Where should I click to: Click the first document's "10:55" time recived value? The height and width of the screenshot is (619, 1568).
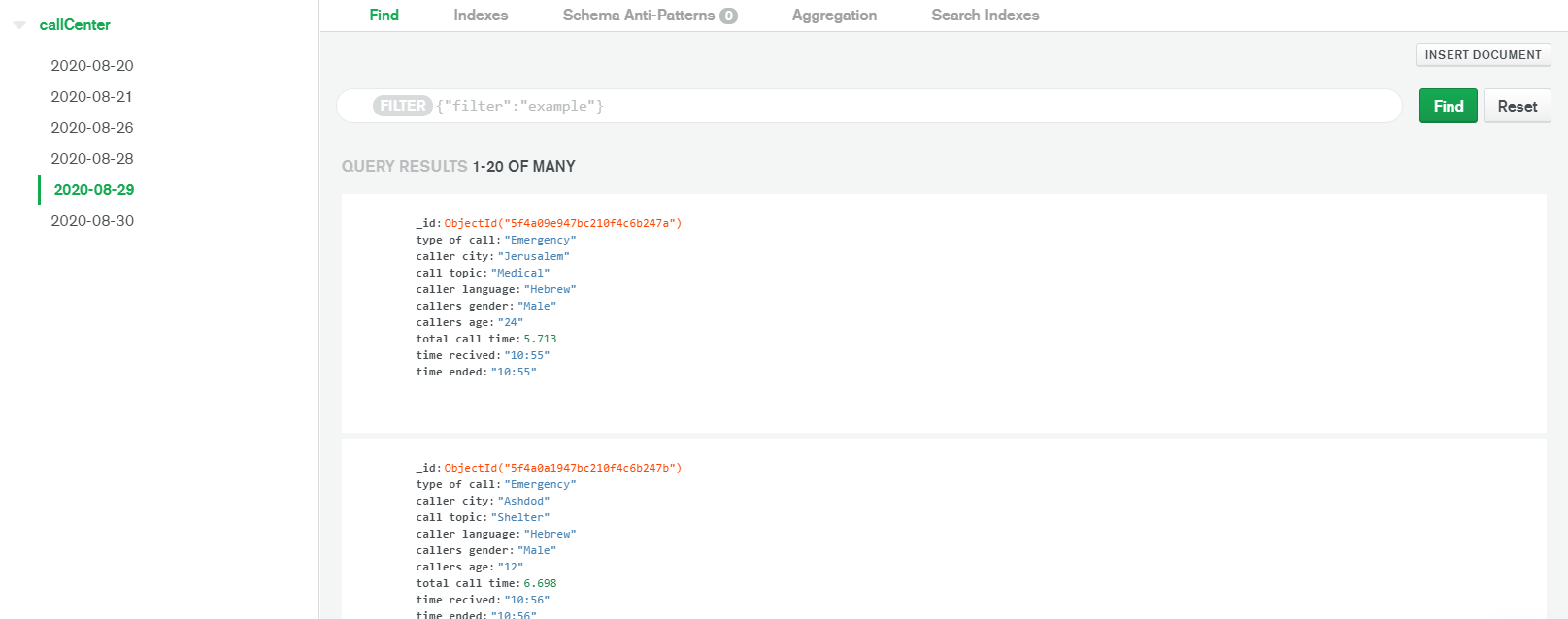pyautogui.click(x=527, y=355)
